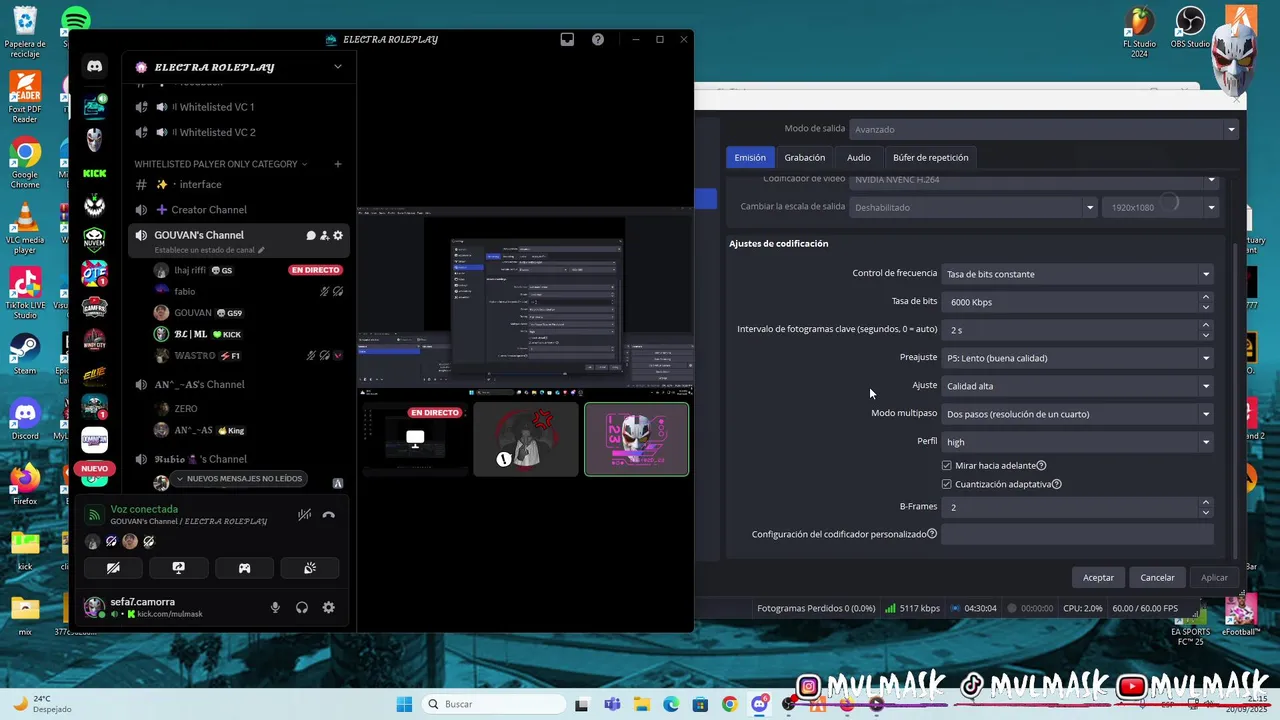Mute the Discord microphone
Screen dimensions: 1280x720
pyautogui.click(x=275, y=607)
